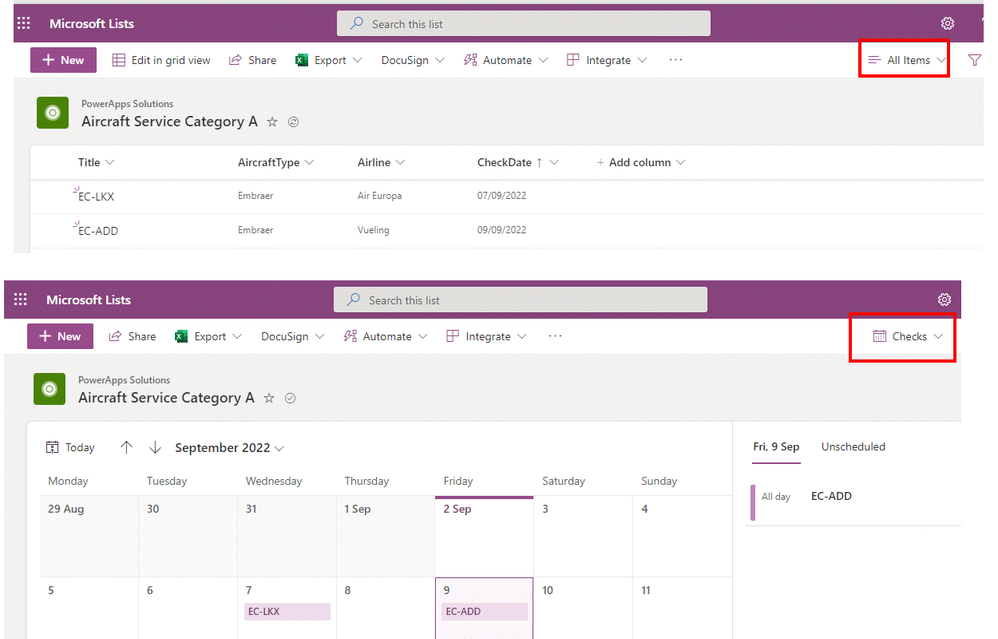The height and width of the screenshot is (639, 998).
Task: Open Integrate dropdown in top toolbar
Action: 607,60
